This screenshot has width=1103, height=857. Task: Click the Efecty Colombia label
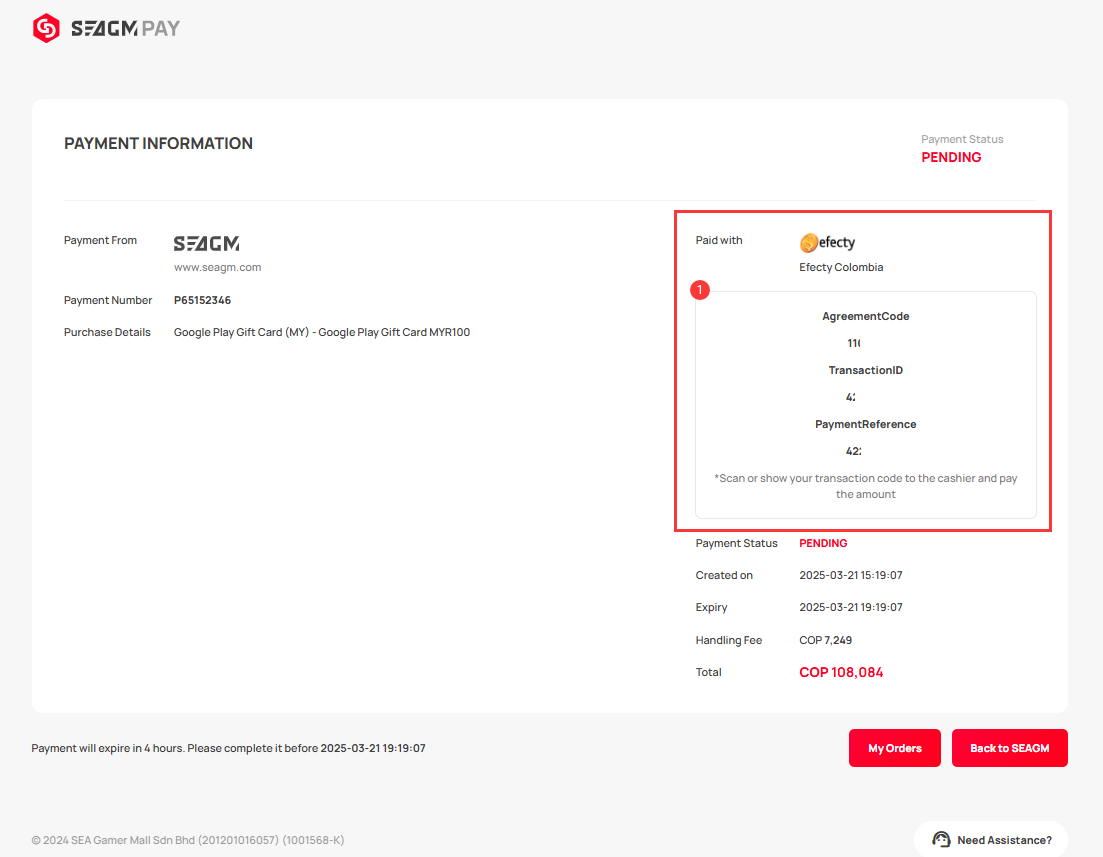pos(841,267)
